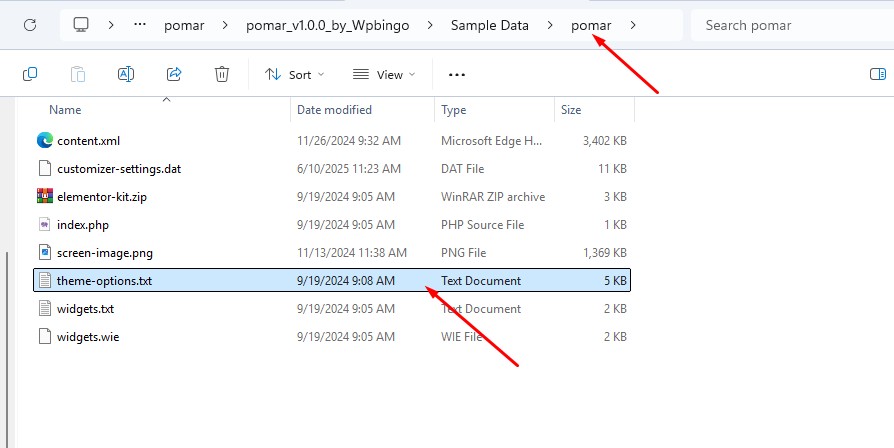This screenshot has width=894, height=448.
Task: Click the Paste toolbar icon
Action: click(x=78, y=74)
